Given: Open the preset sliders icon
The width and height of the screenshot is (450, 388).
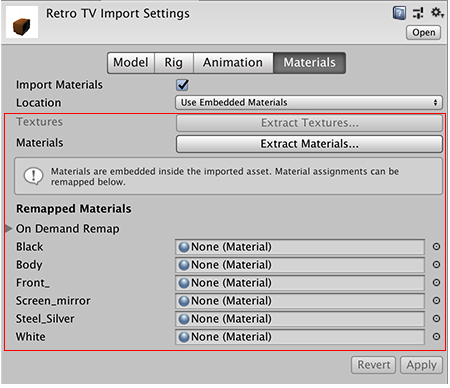Looking at the screenshot, I should tap(418, 13).
